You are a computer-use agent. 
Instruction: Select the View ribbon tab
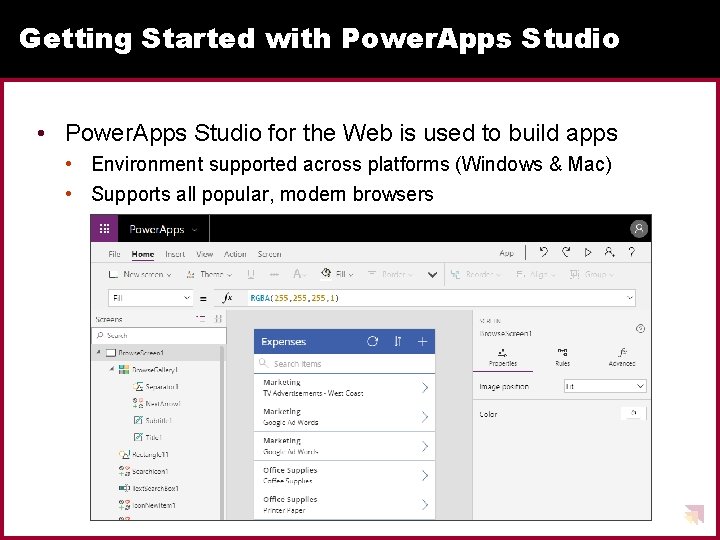[x=204, y=254]
